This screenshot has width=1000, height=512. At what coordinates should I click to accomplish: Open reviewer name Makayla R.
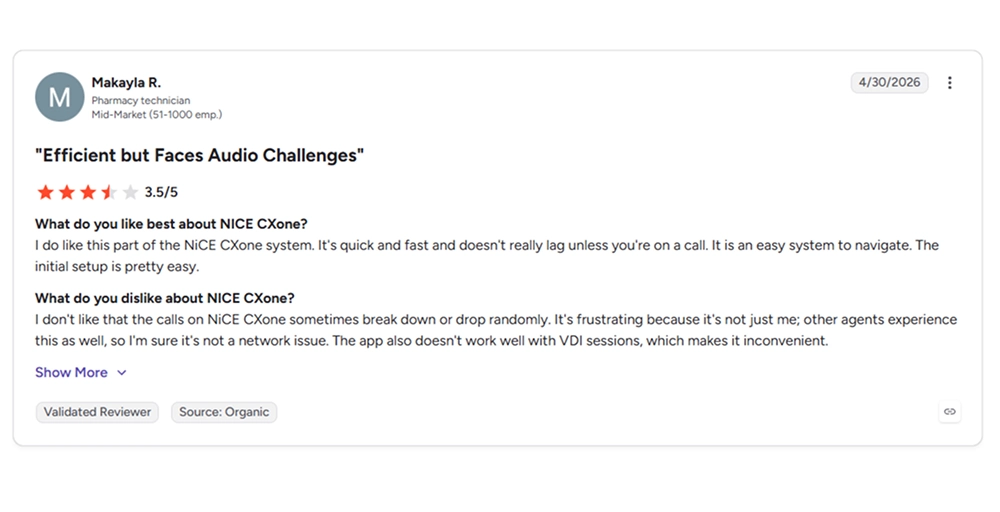[x=126, y=82]
